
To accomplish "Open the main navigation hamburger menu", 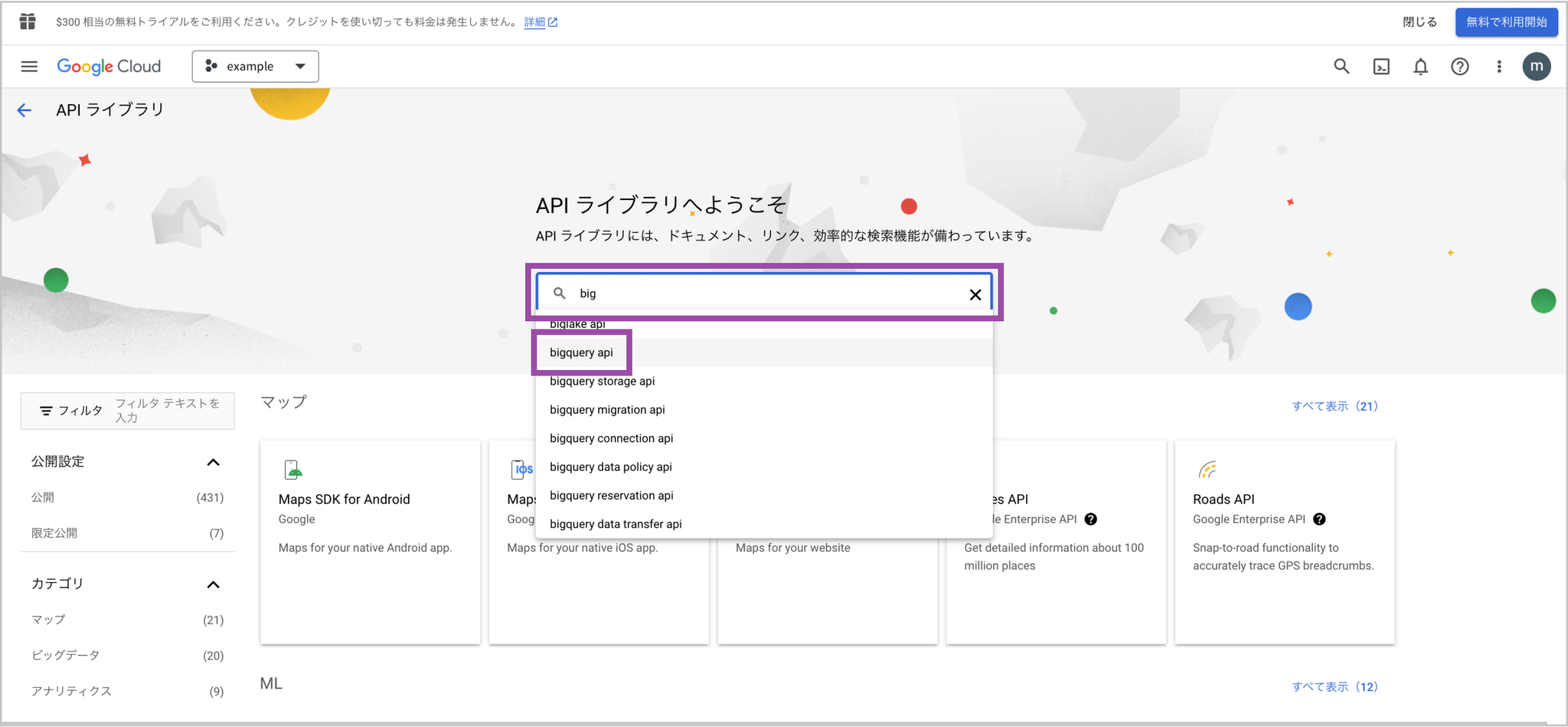I will [x=29, y=67].
